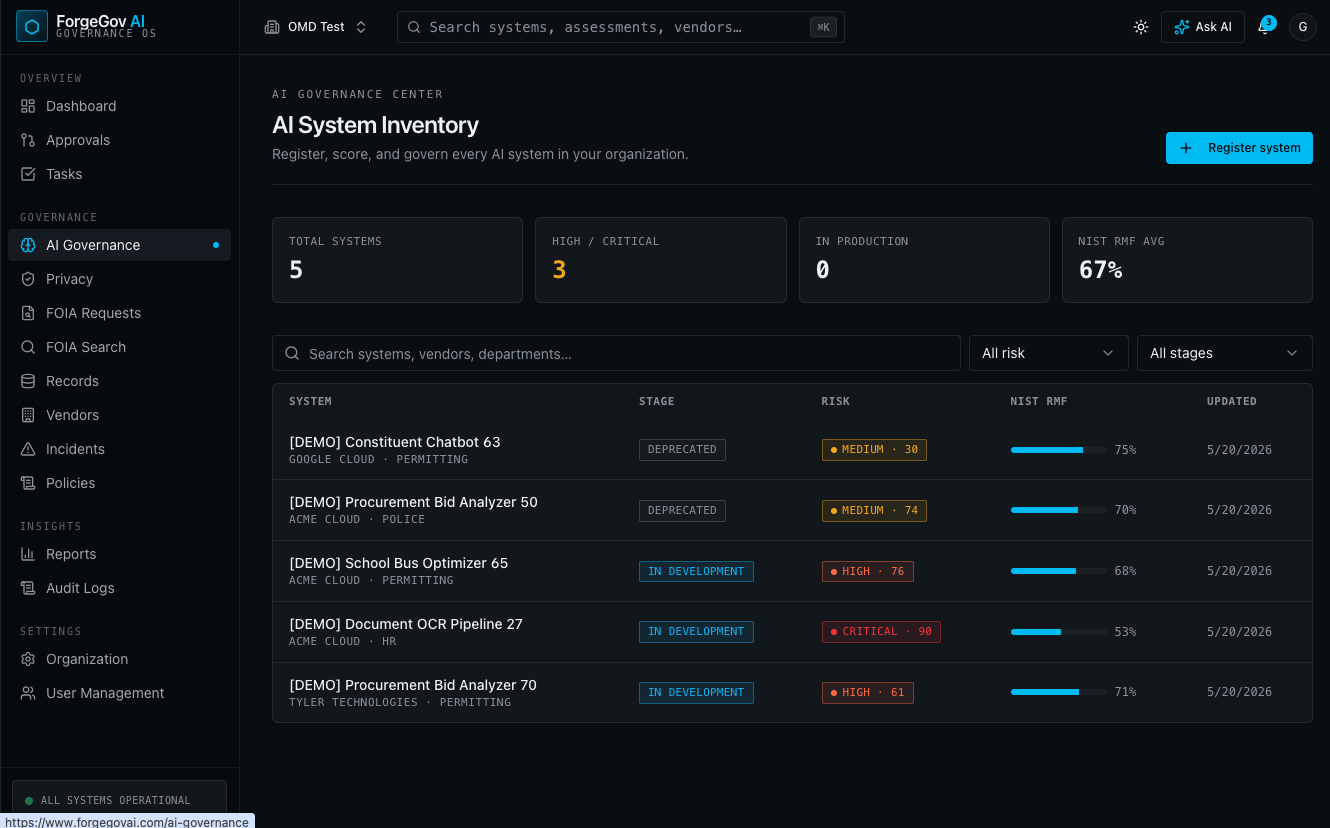Click the 75% NIST RMF progress bar
The image size is (1330, 828).
pos(1058,450)
